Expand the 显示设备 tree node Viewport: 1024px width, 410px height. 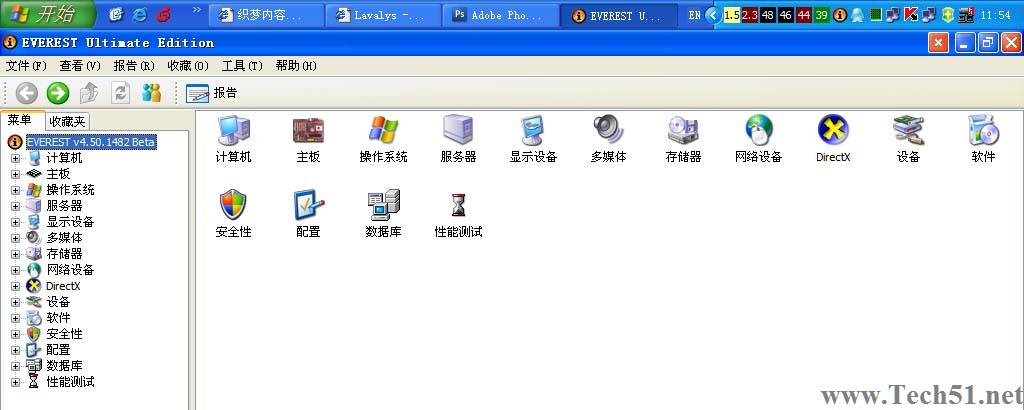tap(16, 222)
